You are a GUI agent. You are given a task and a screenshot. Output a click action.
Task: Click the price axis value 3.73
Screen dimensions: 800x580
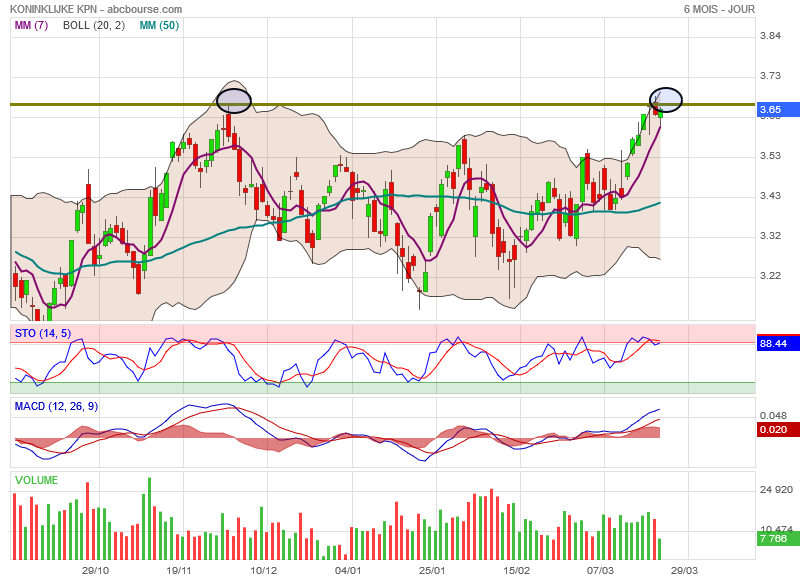click(x=770, y=75)
